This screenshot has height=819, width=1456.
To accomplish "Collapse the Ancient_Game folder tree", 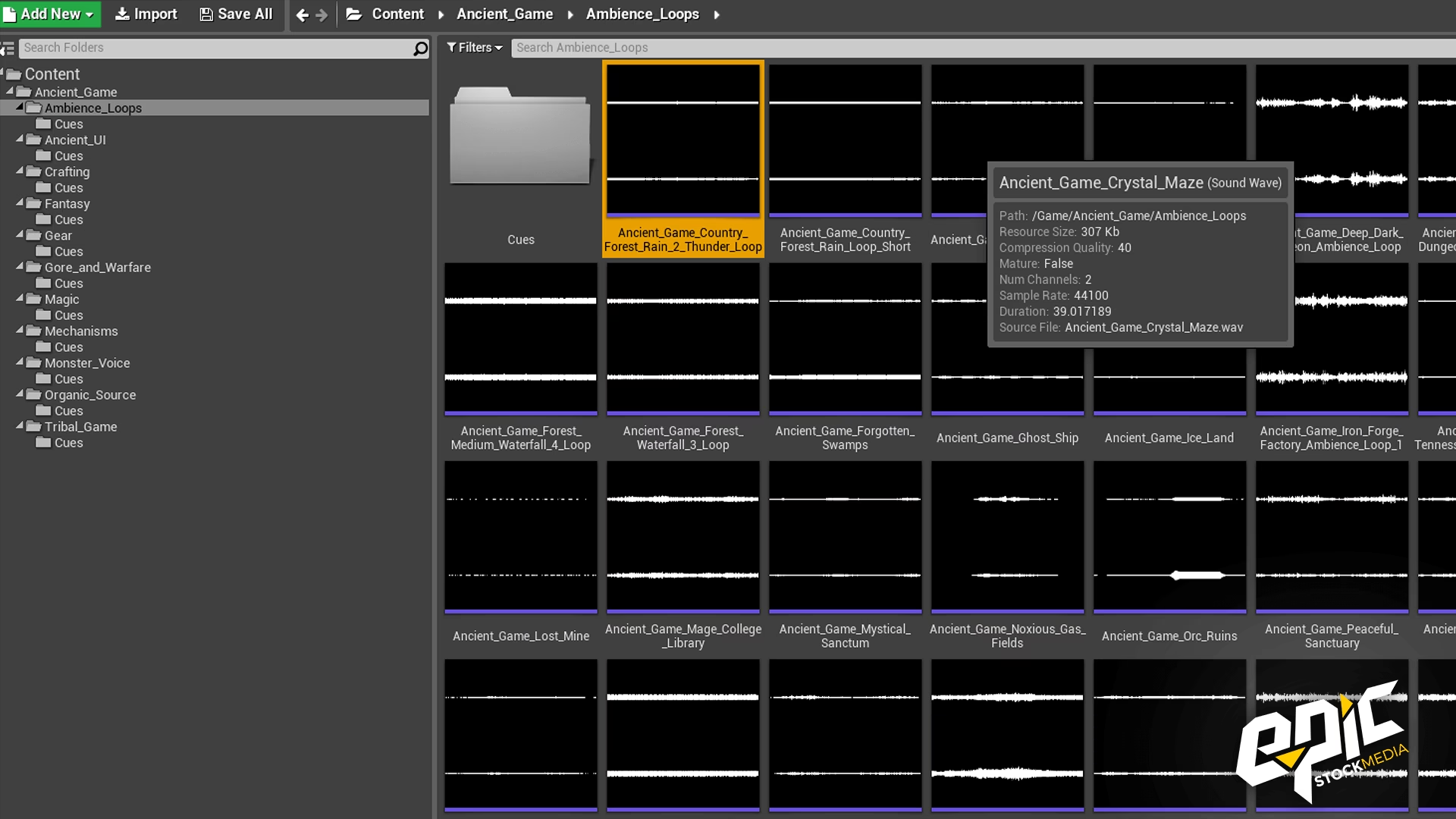I will point(10,91).
